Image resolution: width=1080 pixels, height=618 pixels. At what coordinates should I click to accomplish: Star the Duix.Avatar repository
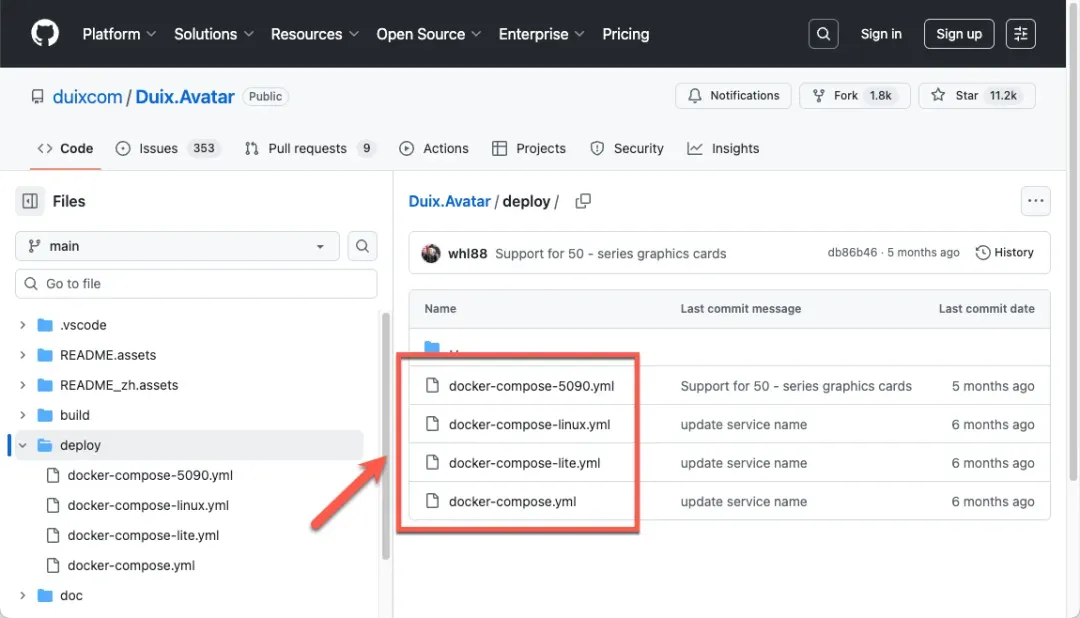point(976,96)
